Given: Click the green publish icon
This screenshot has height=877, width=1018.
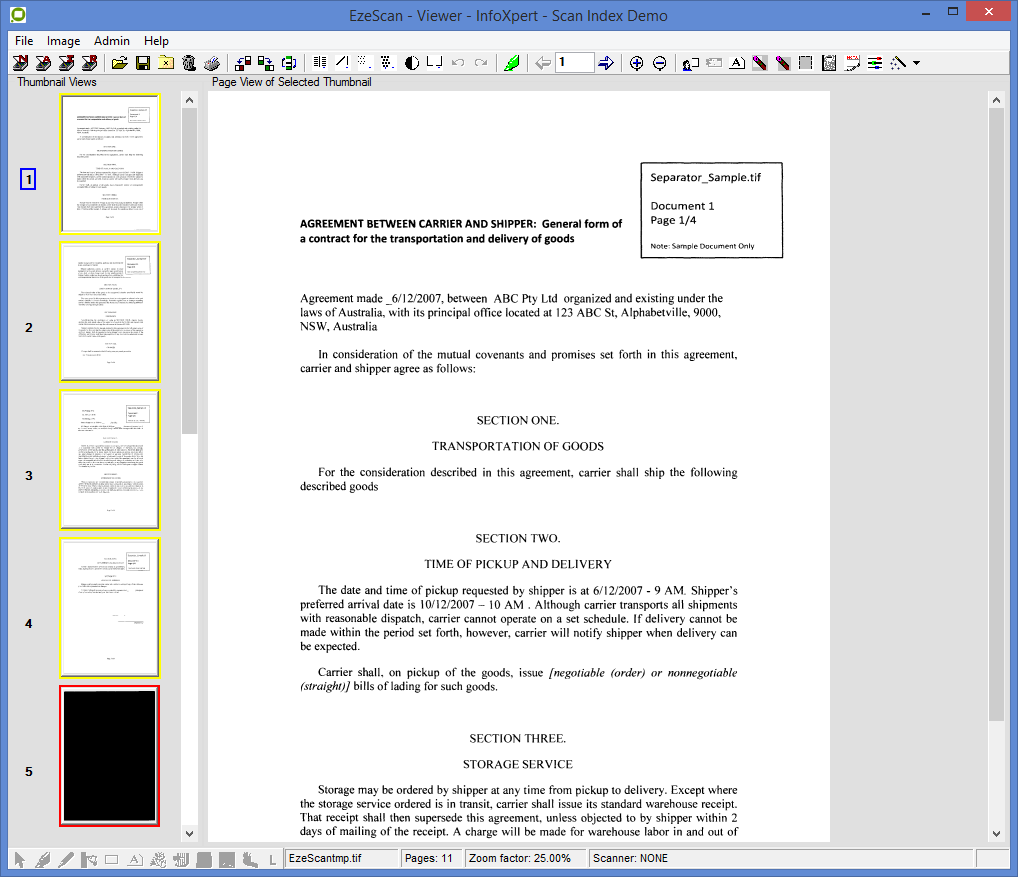Looking at the screenshot, I should tap(511, 63).
